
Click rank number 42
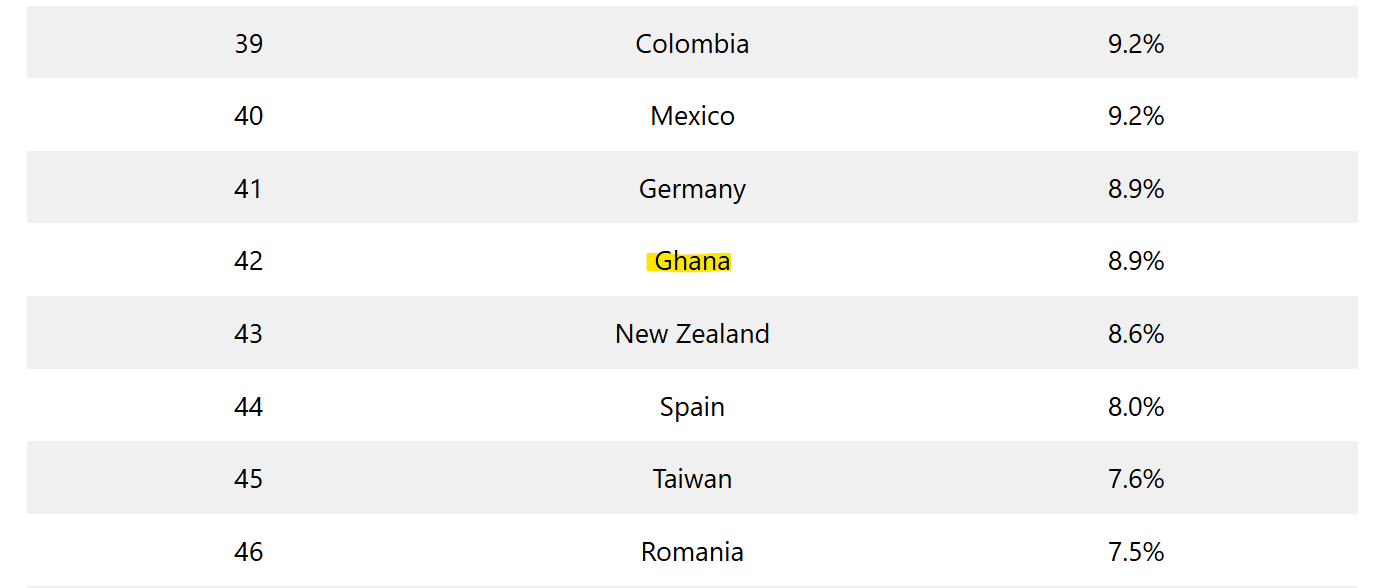tap(249, 262)
